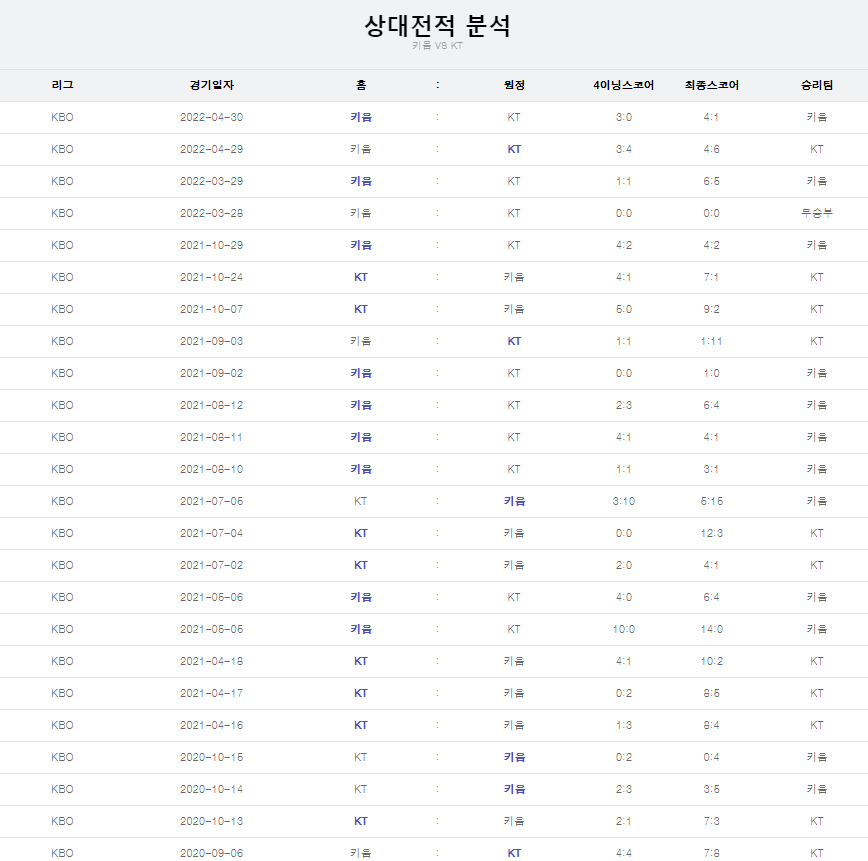Click home team KT in 2021-10-24 row
This screenshot has height=861, width=868.
pos(361,277)
